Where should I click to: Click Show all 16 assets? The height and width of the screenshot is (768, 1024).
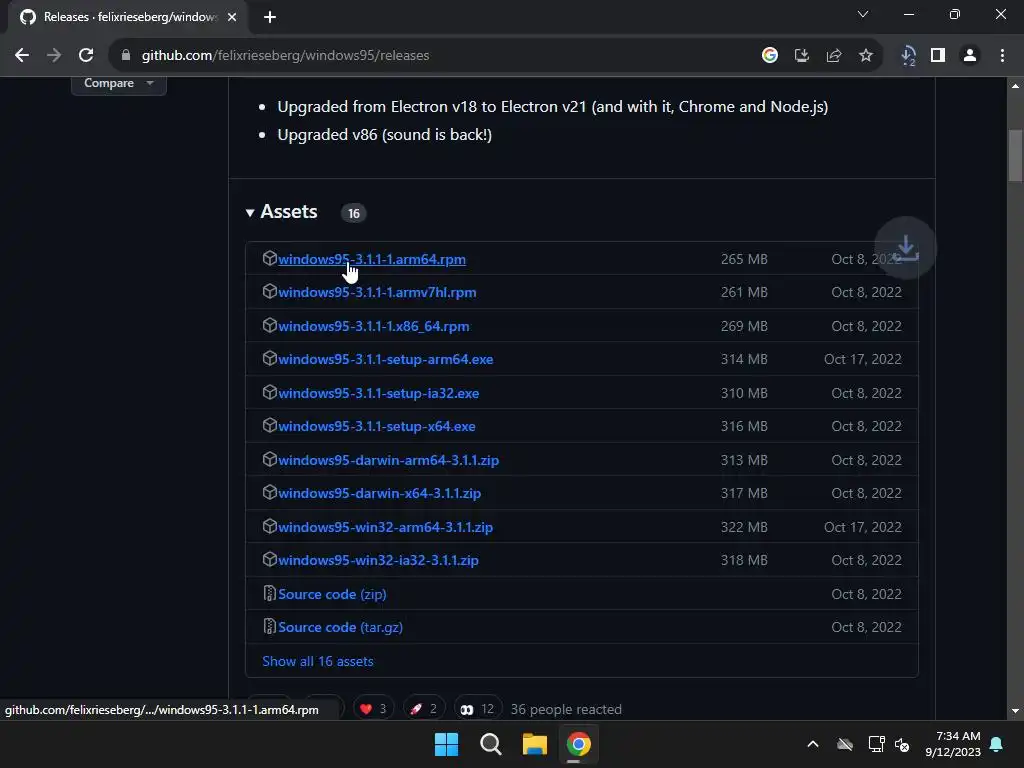[317, 661]
